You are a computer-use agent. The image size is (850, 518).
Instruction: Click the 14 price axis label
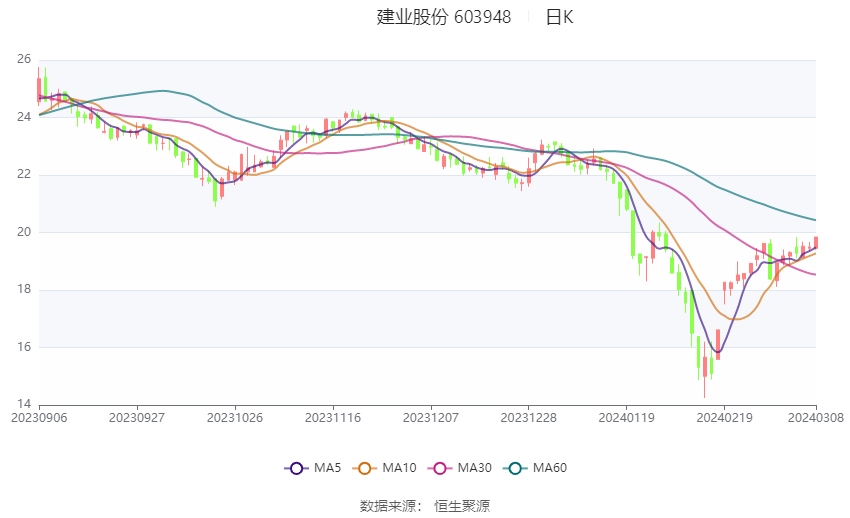pyautogui.click(x=24, y=405)
